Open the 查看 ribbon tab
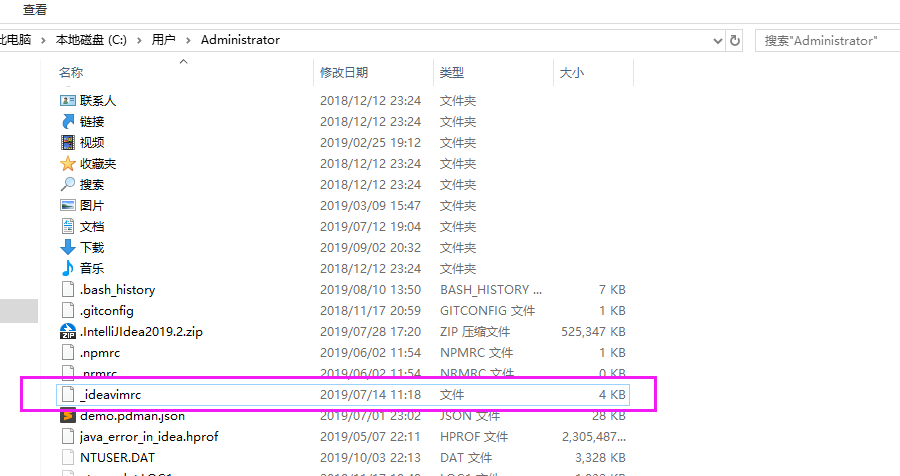900x476 pixels. click(34, 9)
